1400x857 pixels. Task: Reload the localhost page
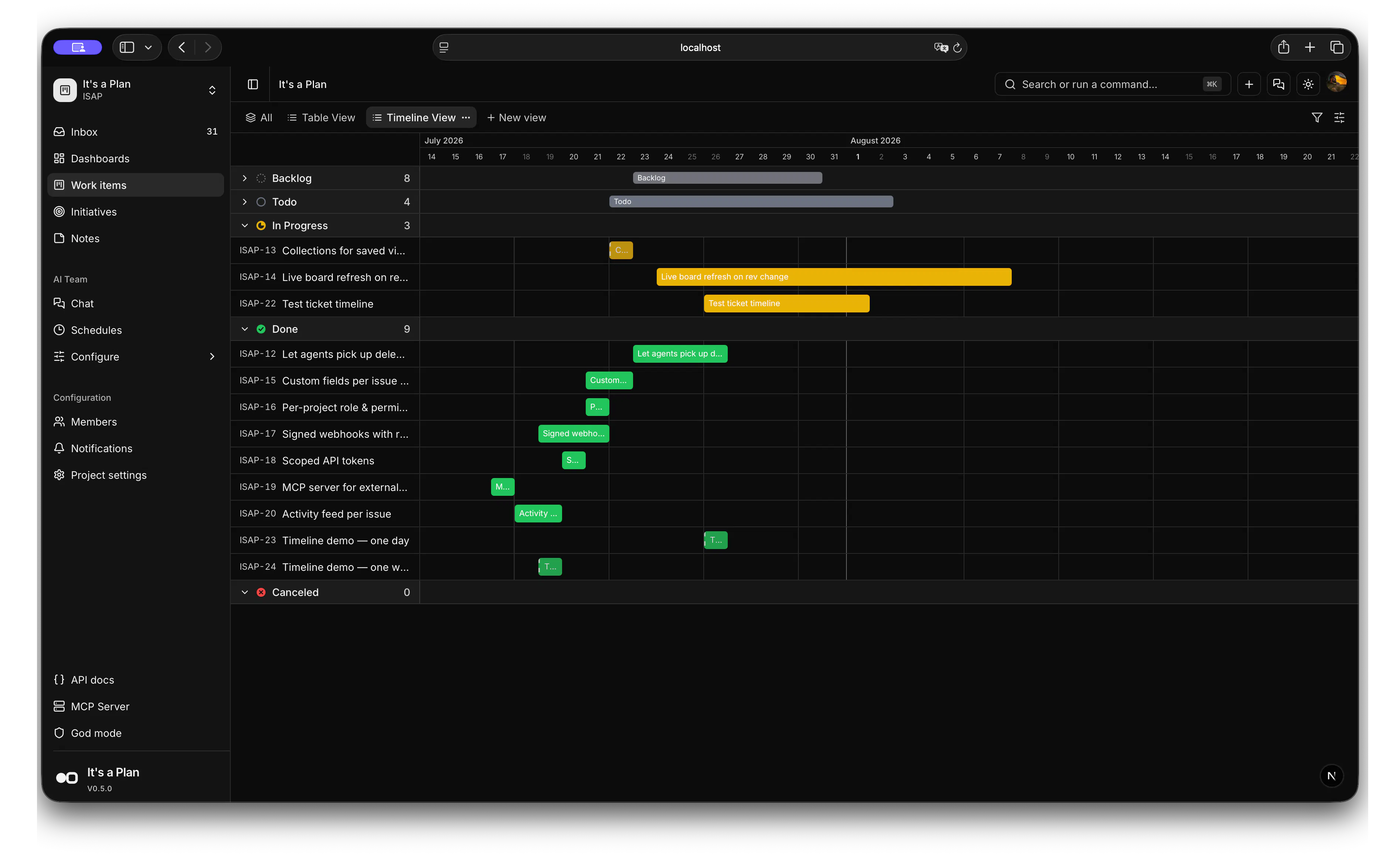[957, 48]
